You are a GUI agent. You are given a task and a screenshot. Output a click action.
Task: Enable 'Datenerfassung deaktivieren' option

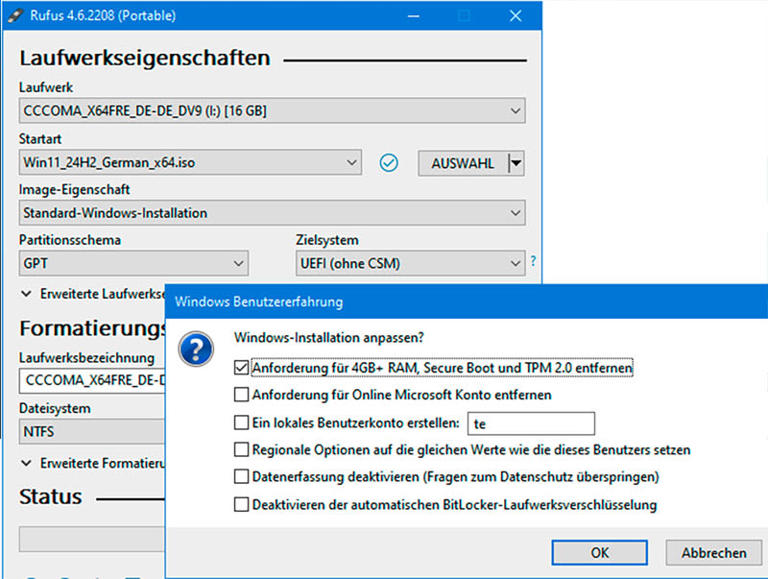point(241,477)
